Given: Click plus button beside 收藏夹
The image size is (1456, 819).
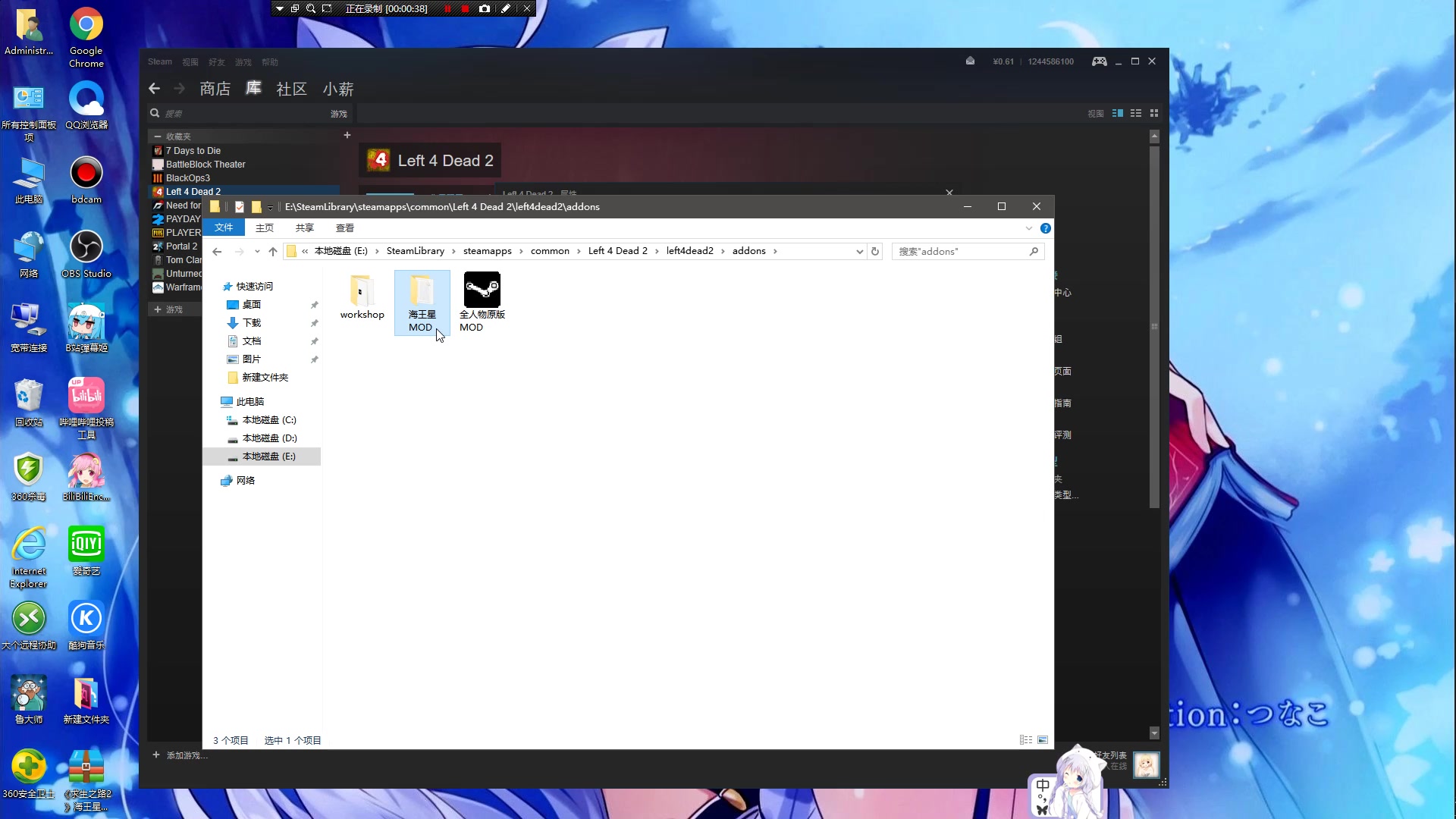Looking at the screenshot, I should point(347,135).
